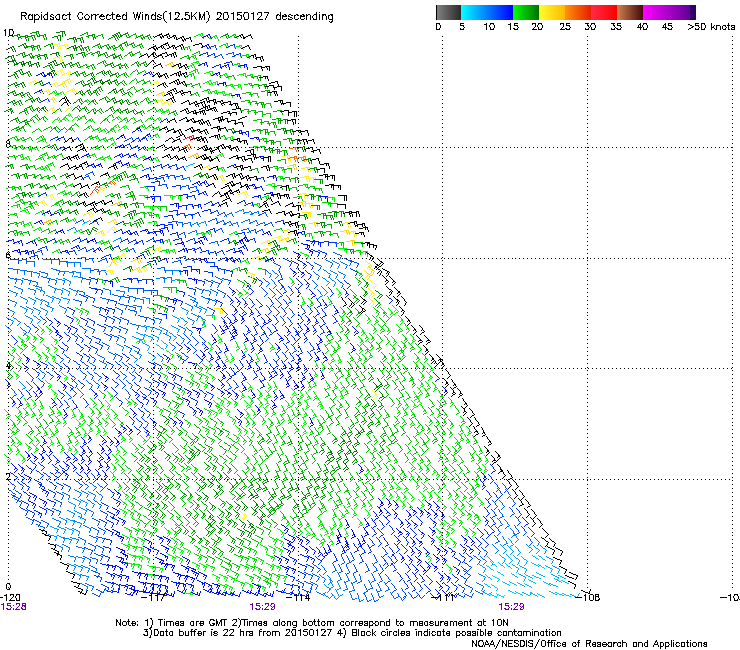Click the longitude label '-111'
This screenshot has height=650, width=740.
click(x=443, y=598)
